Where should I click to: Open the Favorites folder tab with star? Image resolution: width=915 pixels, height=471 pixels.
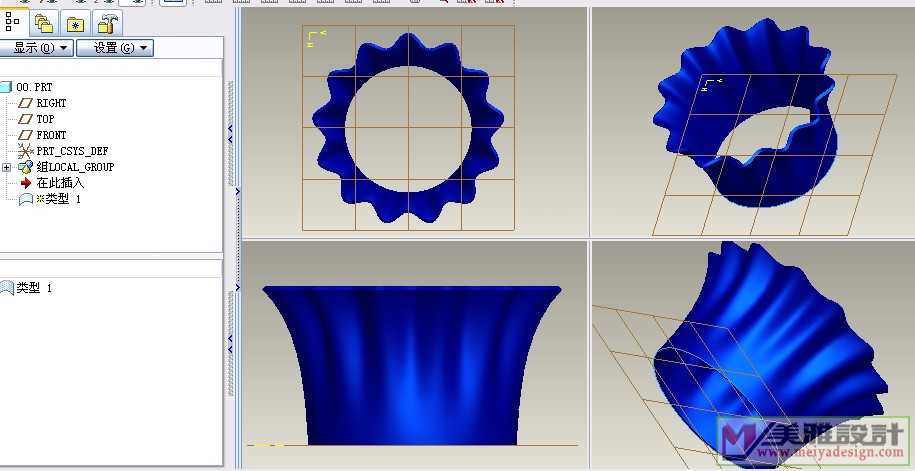75,23
